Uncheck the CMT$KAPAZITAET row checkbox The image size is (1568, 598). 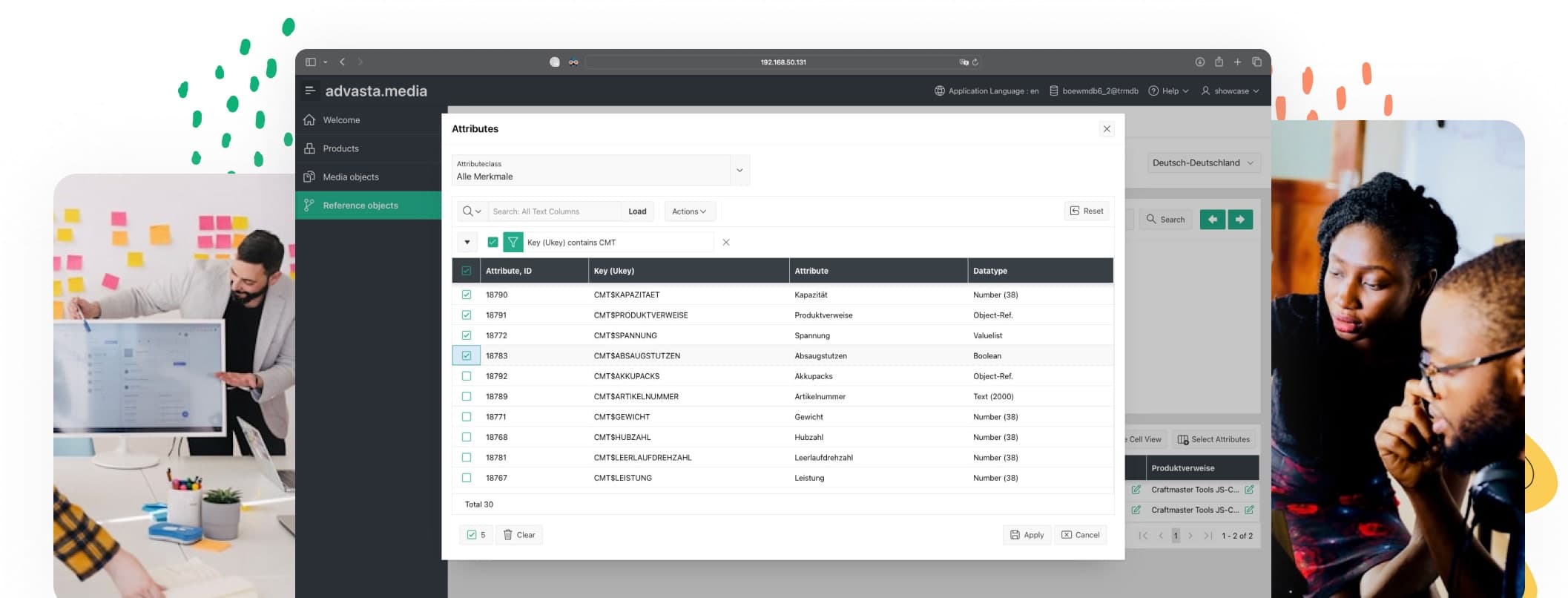click(467, 295)
